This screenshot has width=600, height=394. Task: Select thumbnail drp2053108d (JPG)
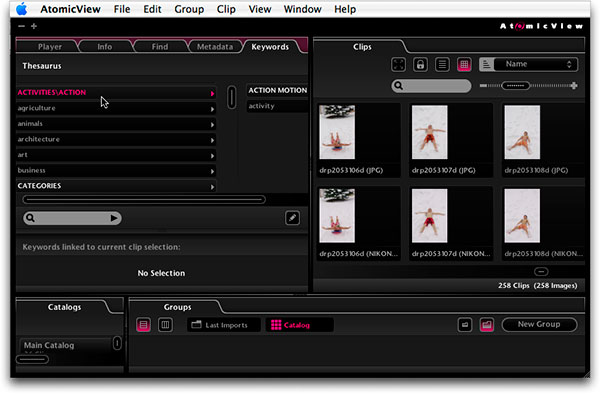pyautogui.click(x=522, y=132)
